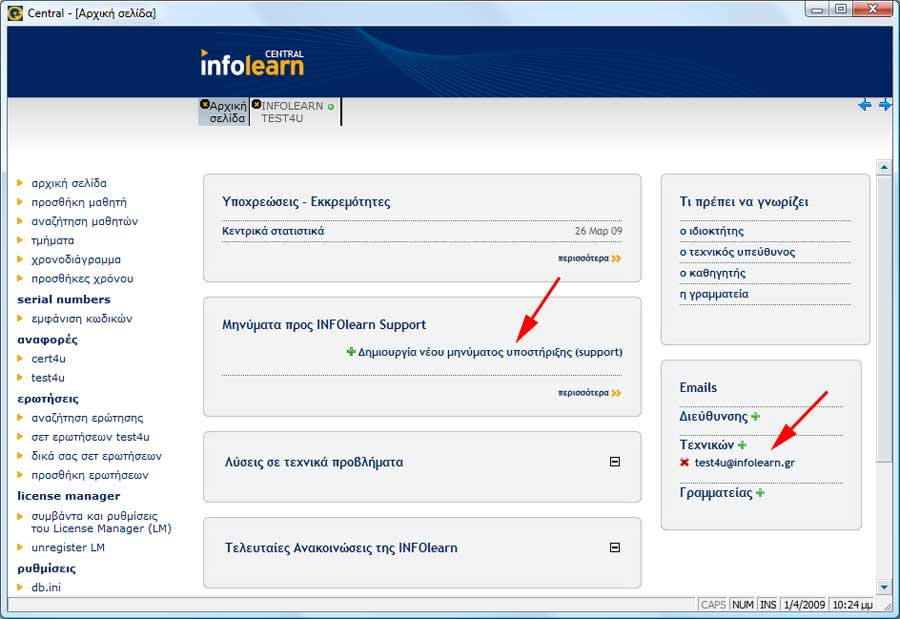Viewport: 900px width, 619px height.
Task: Open τμήματα in the sidebar
Action: pos(52,241)
